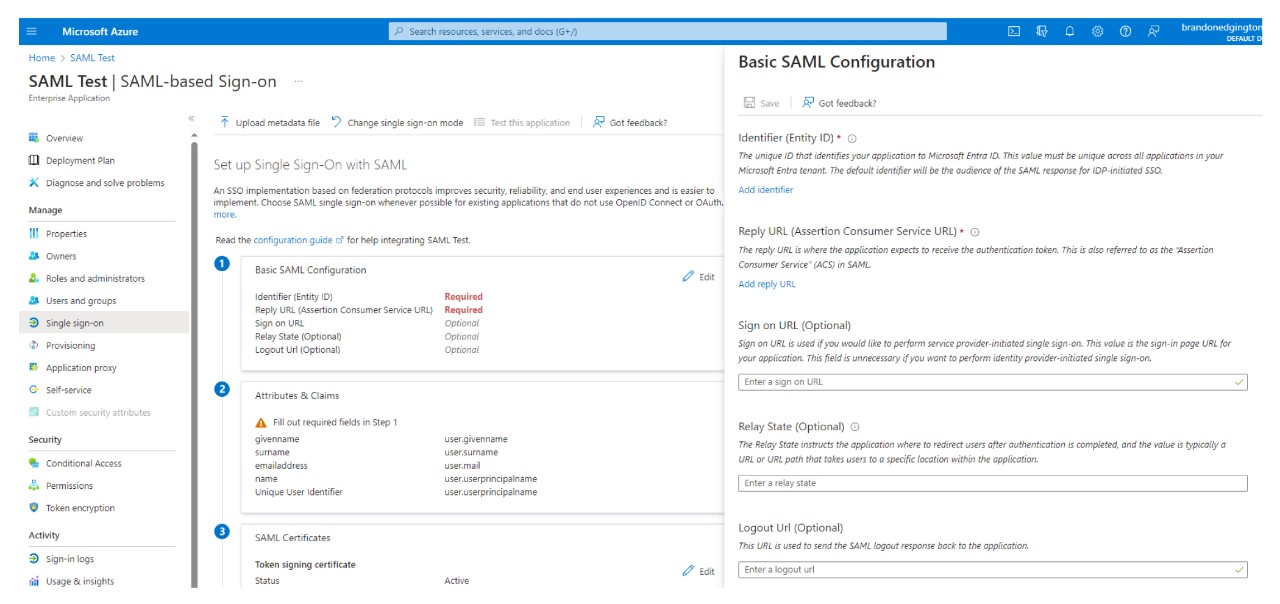
Task: Open the notifications bell
Action: tap(1069, 31)
